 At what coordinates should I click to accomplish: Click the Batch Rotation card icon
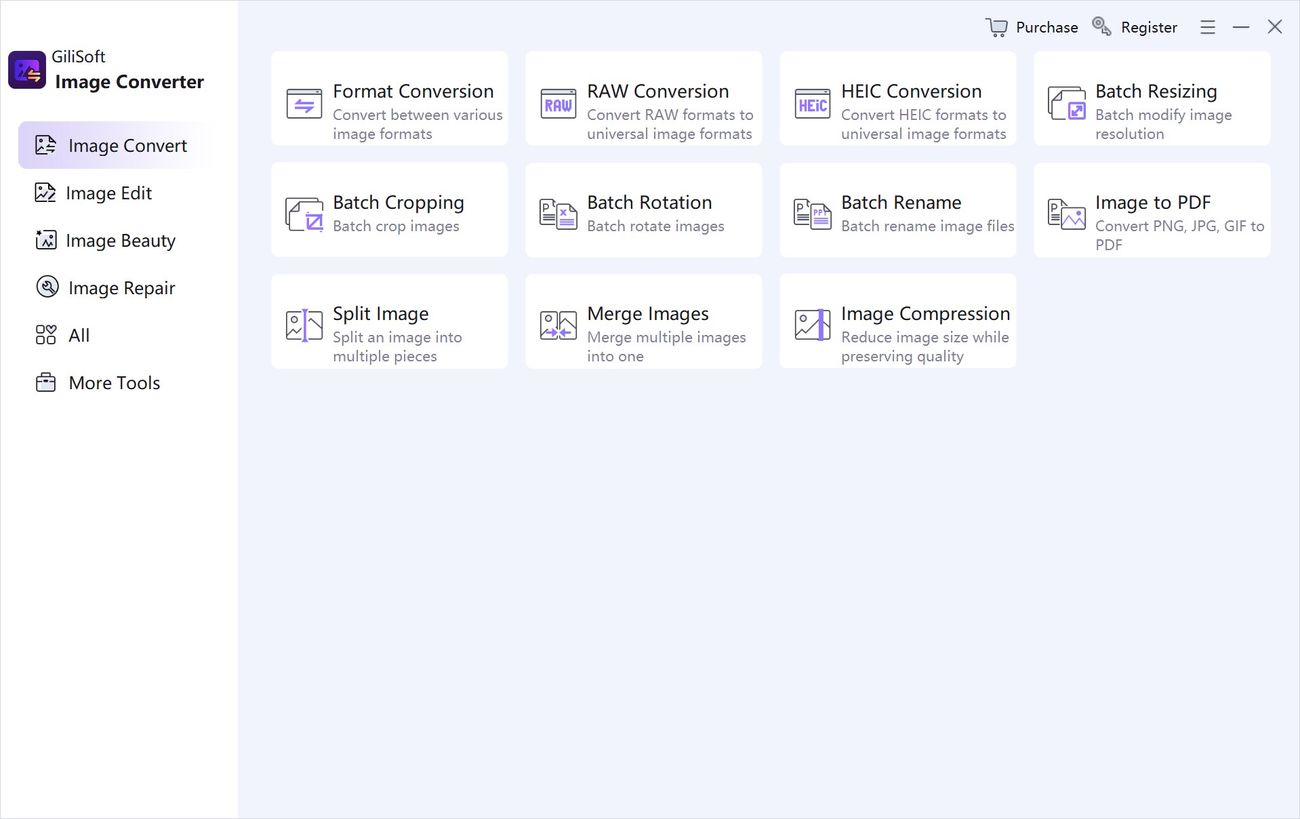click(558, 214)
